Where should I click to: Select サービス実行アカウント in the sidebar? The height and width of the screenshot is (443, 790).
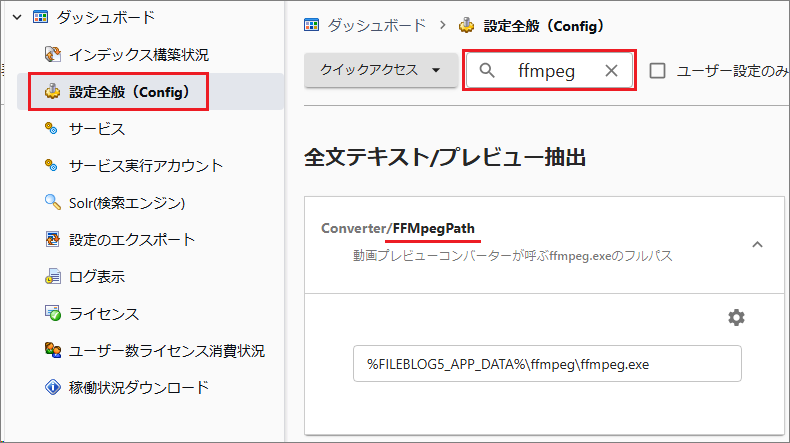(146, 166)
